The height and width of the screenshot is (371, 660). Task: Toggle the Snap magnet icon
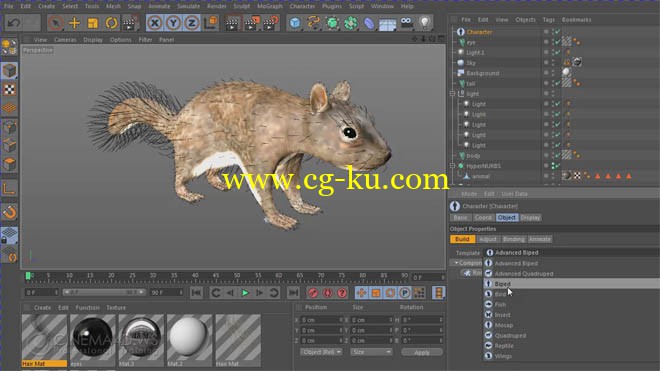click(x=9, y=213)
